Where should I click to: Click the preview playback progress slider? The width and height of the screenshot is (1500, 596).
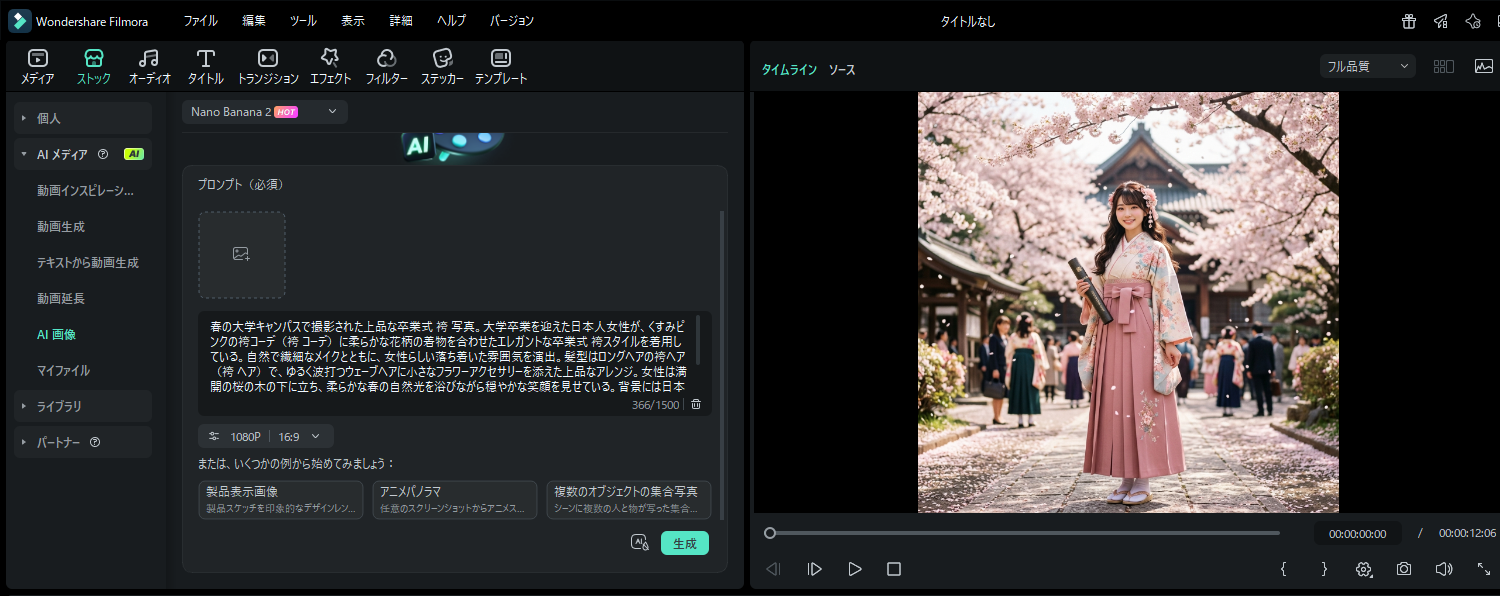click(1024, 533)
